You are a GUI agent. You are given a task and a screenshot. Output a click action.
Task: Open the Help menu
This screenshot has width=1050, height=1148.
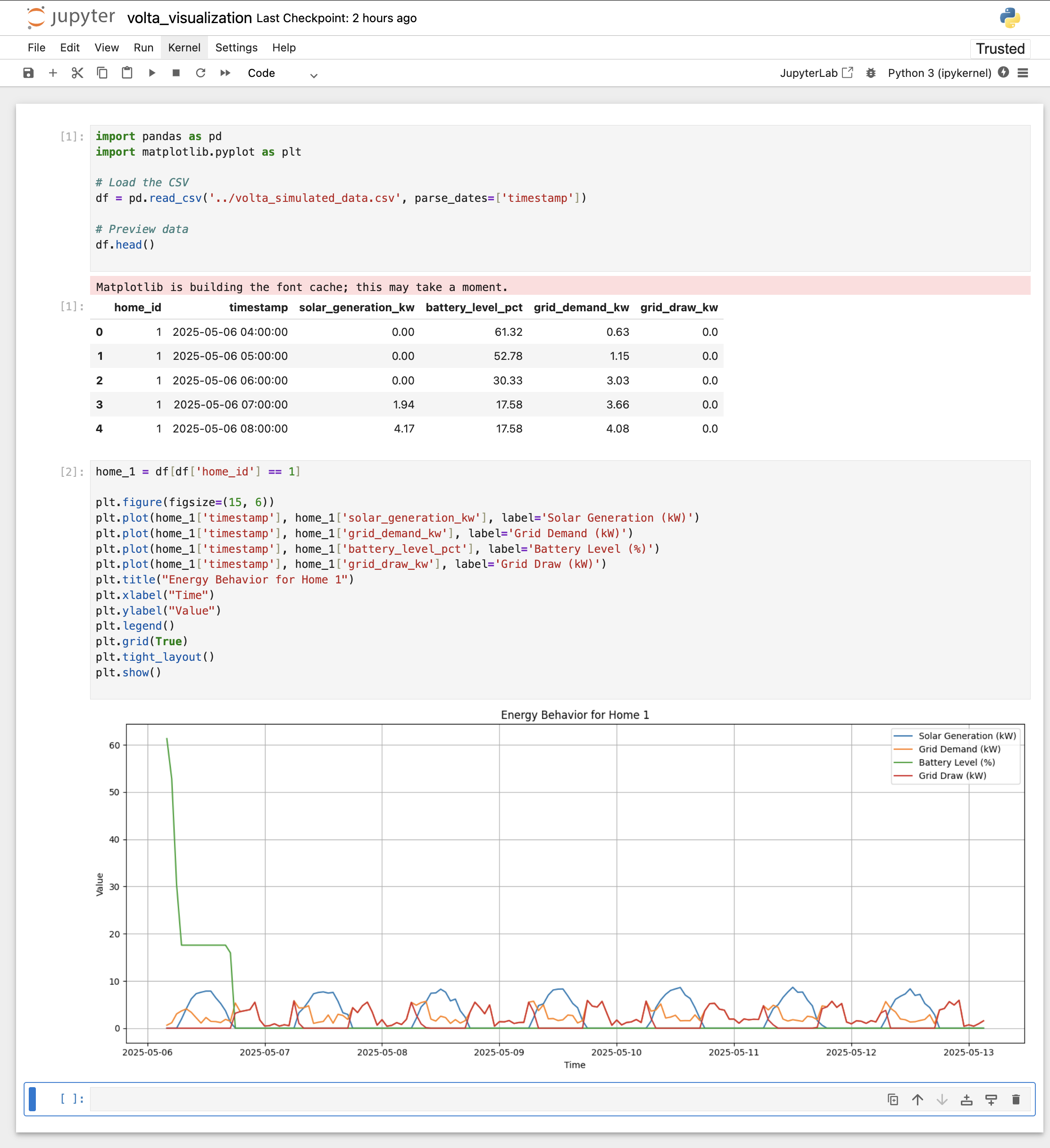[x=283, y=48]
